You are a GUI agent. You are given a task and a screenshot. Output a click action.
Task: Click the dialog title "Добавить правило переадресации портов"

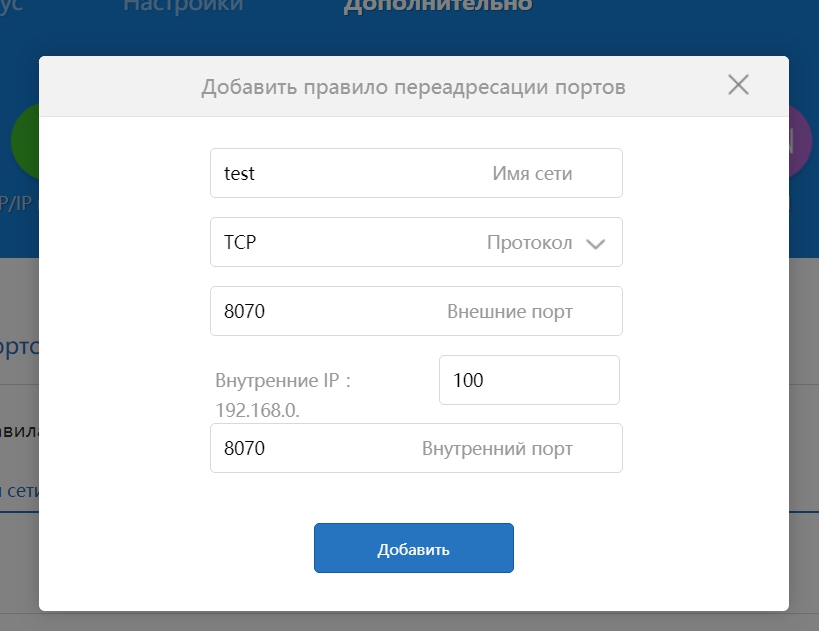pyautogui.click(x=413, y=87)
